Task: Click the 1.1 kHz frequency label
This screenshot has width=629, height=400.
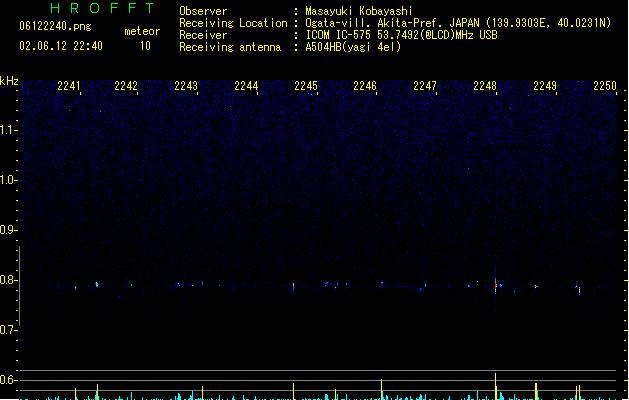Action: (x=8, y=130)
